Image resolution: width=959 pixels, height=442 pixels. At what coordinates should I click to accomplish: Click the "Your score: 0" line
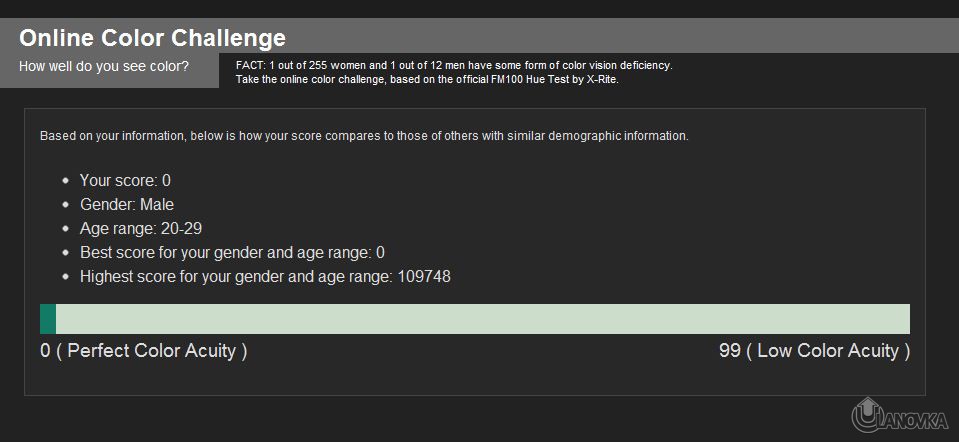(125, 180)
